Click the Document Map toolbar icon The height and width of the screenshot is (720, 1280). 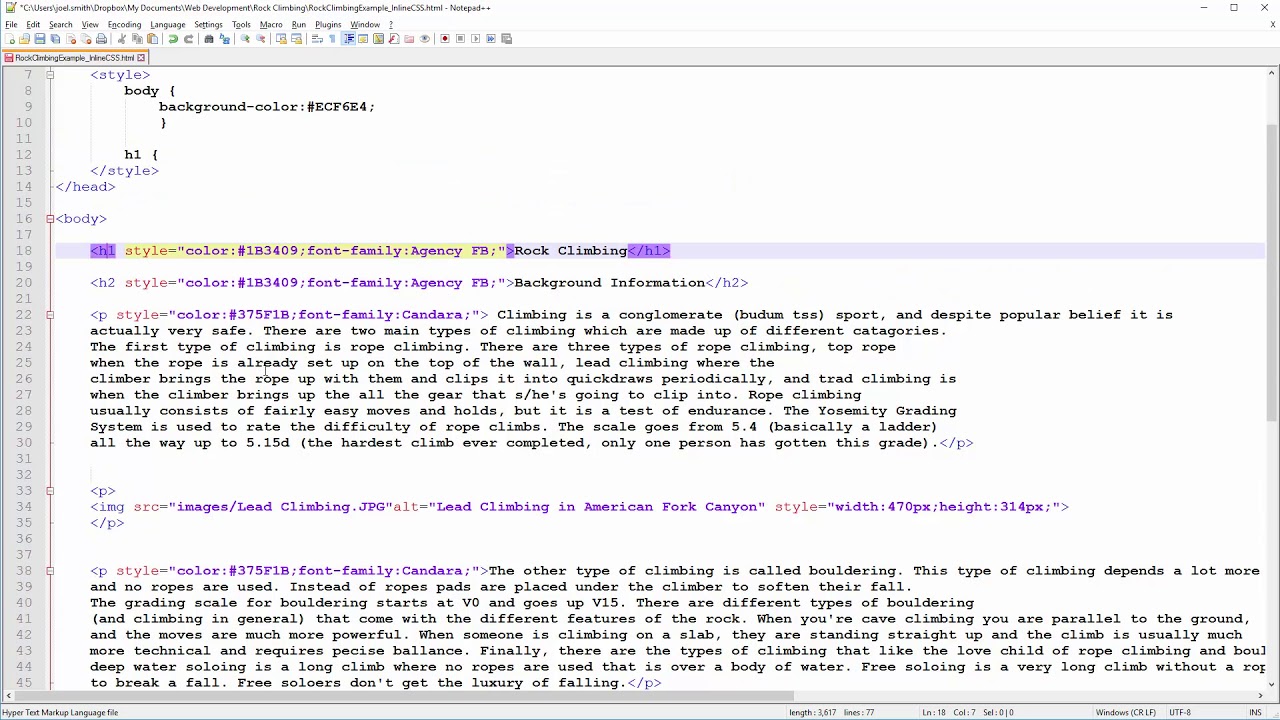click(378, 39)
